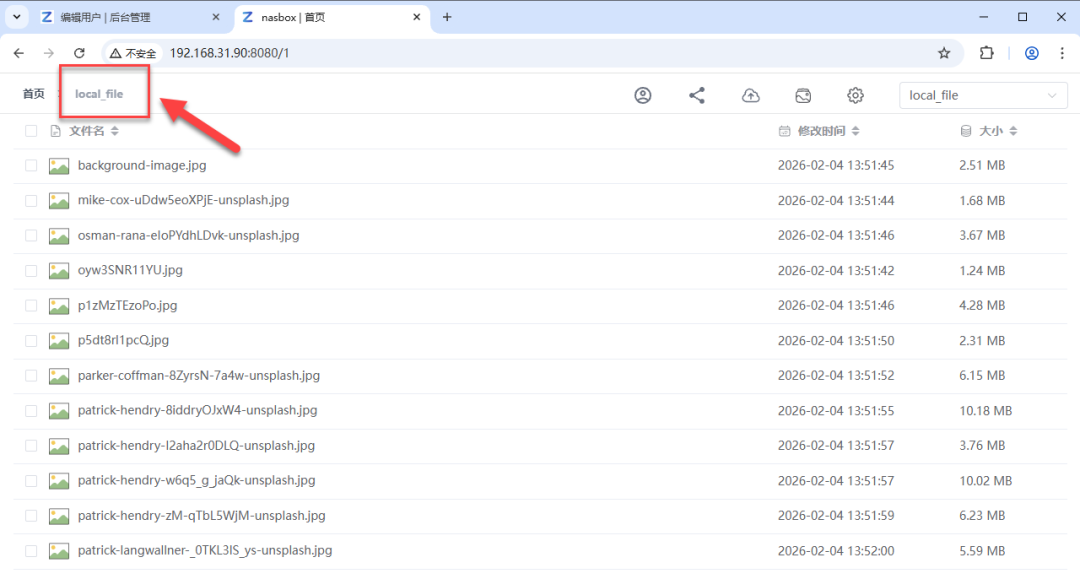Open the browser profile icon
Screen dimensions: 1080x579
1031,53
